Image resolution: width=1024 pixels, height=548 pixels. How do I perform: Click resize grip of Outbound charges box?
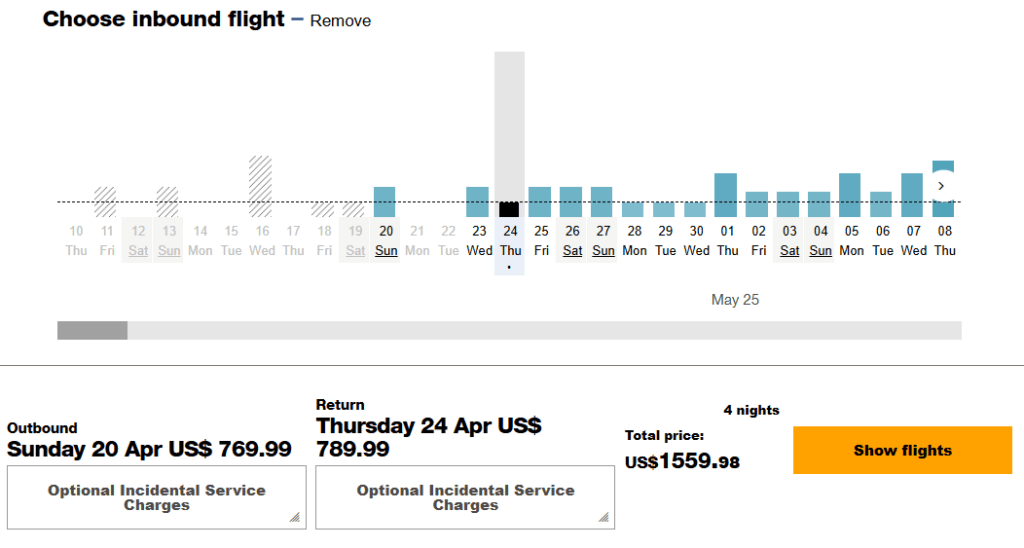pyautogui.click(x=296, y=518)
